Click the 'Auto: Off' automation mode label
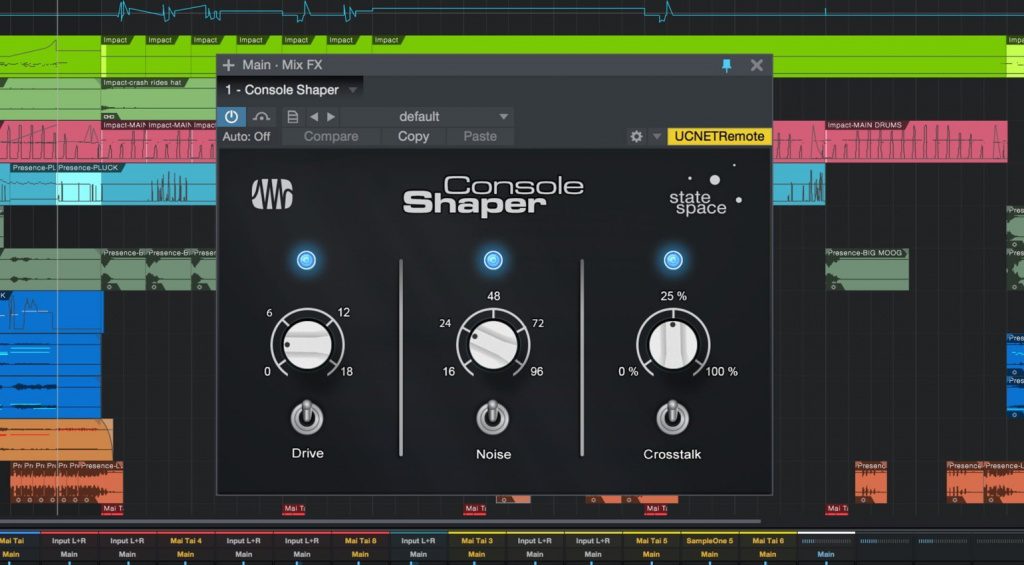 coord(246,137)
